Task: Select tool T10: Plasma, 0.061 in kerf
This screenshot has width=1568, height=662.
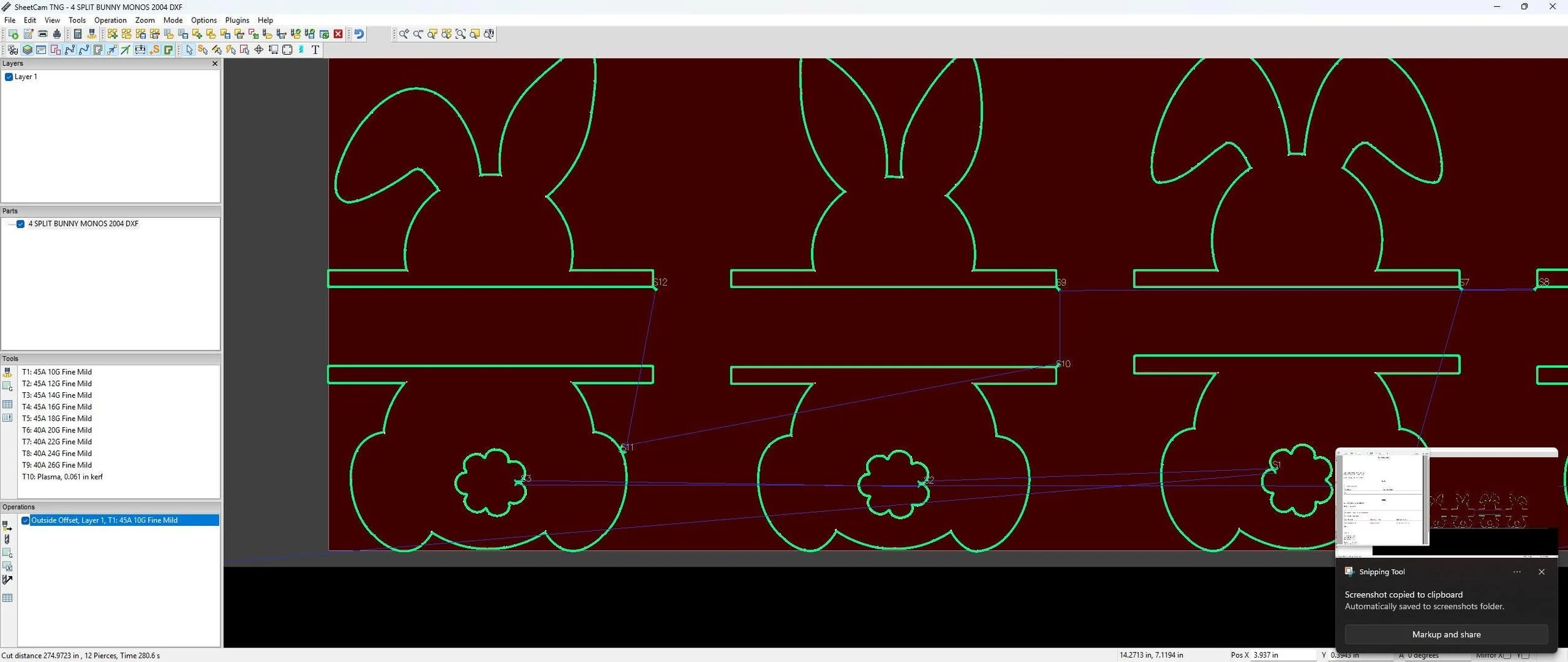Action: point(62,477)
